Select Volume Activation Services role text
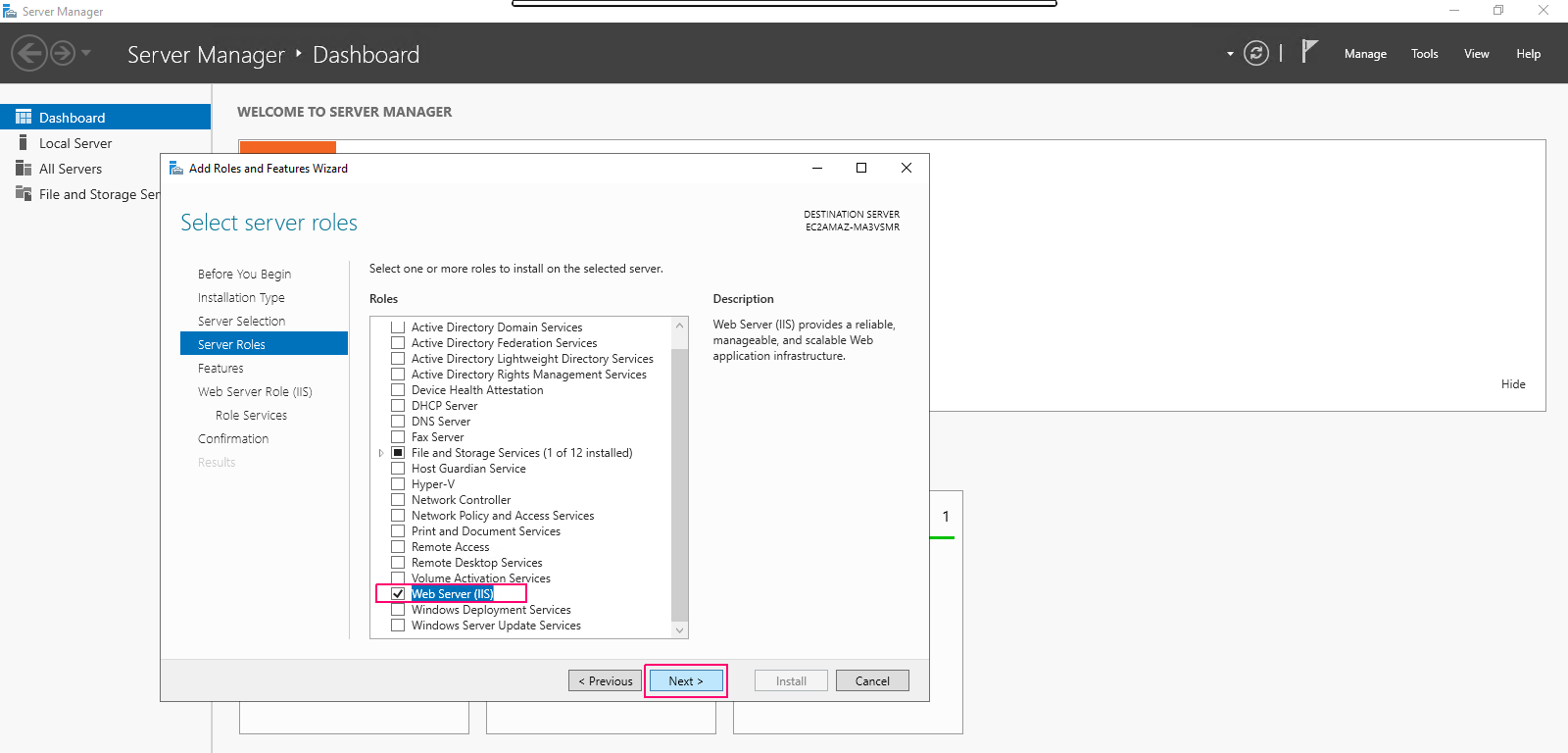 (x=481, y=577)
